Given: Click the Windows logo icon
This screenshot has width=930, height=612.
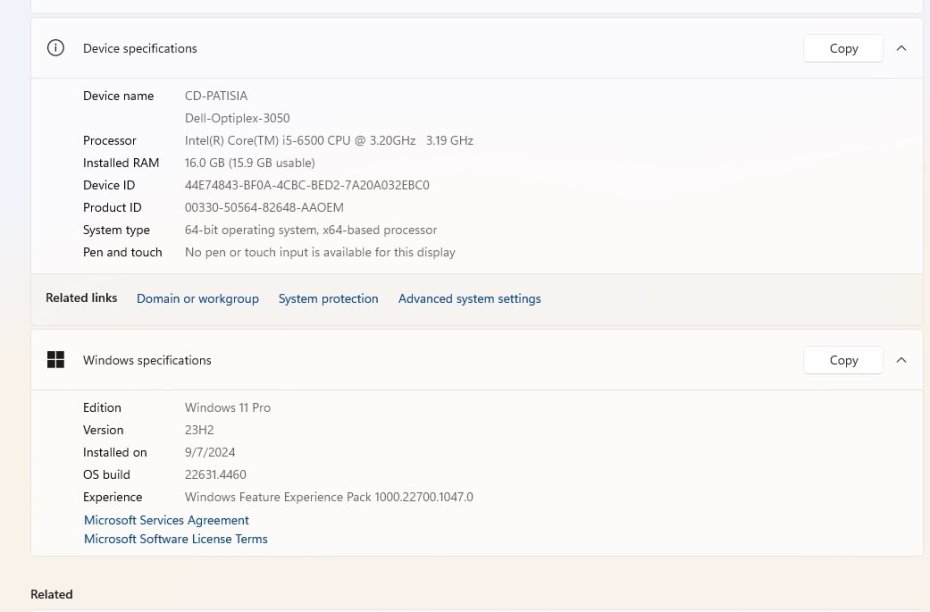Looking at the screenshot, I should [x=56, y=360].
